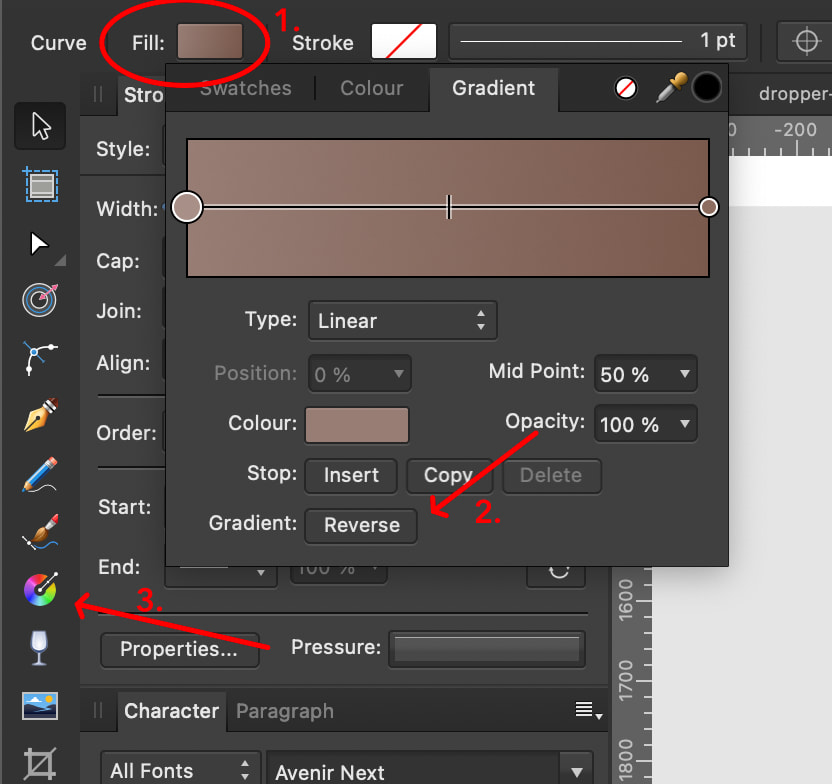
Task: Select the Vector Brush tool
Action: coord(40,533)
